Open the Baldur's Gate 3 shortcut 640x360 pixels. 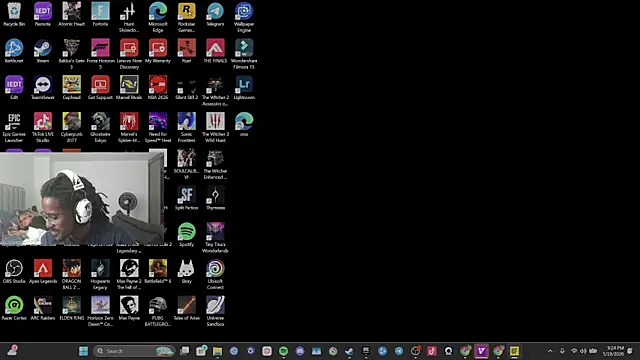point(71,54)
